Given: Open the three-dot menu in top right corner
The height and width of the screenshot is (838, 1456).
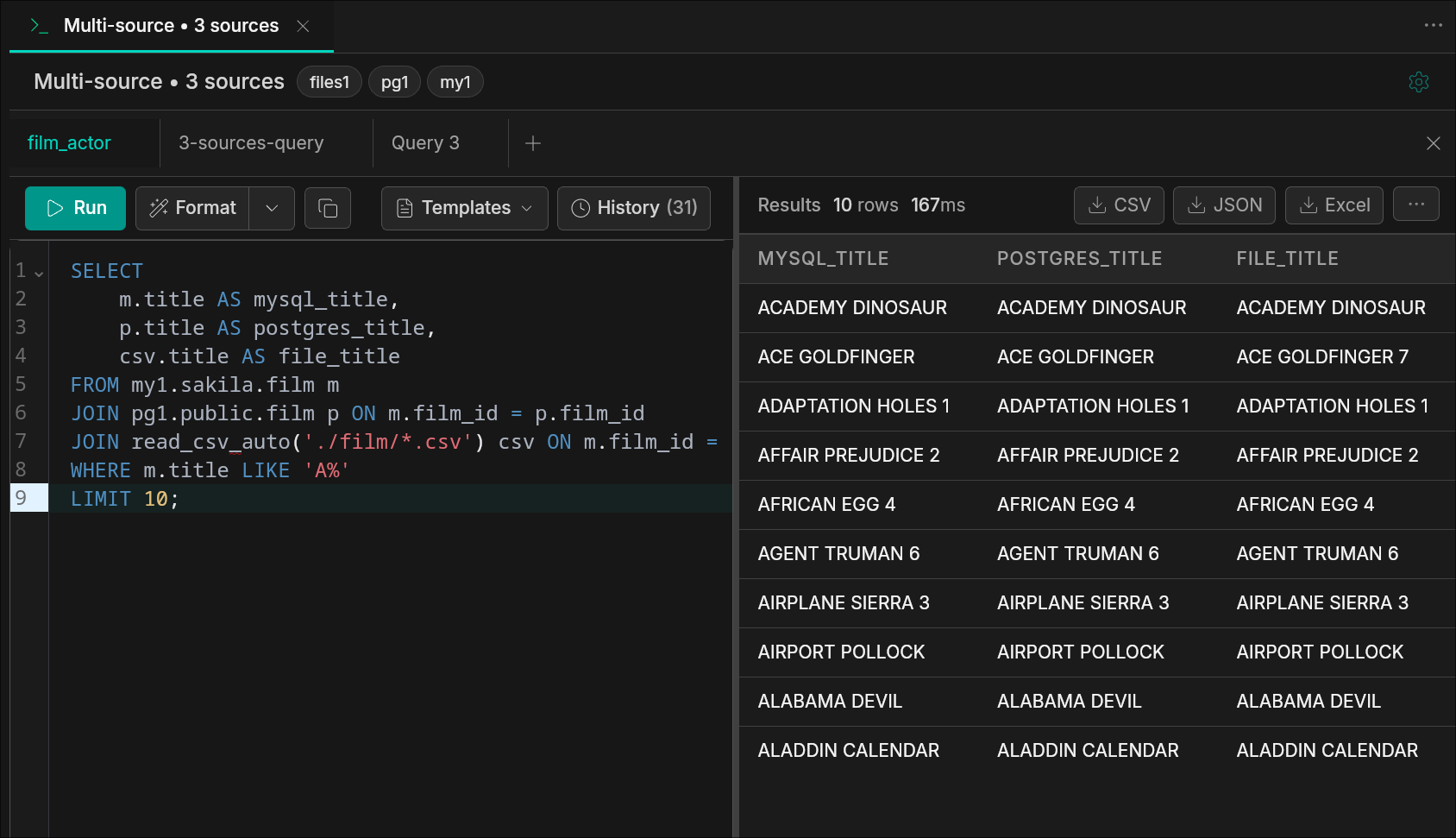Looking at the screenshot, I should tap(1433, 25).
